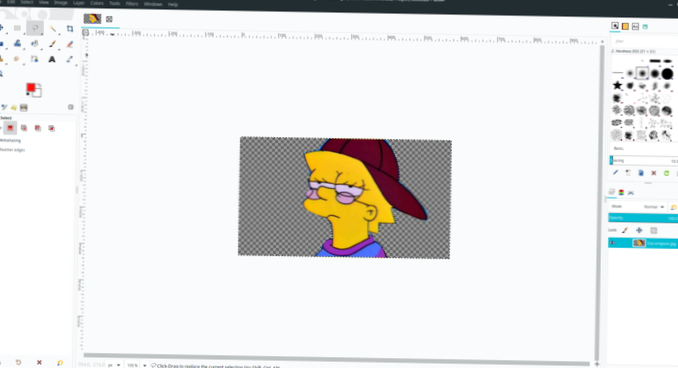Select the Smudge tool
The image size is (678, 368).
(16, 58)
